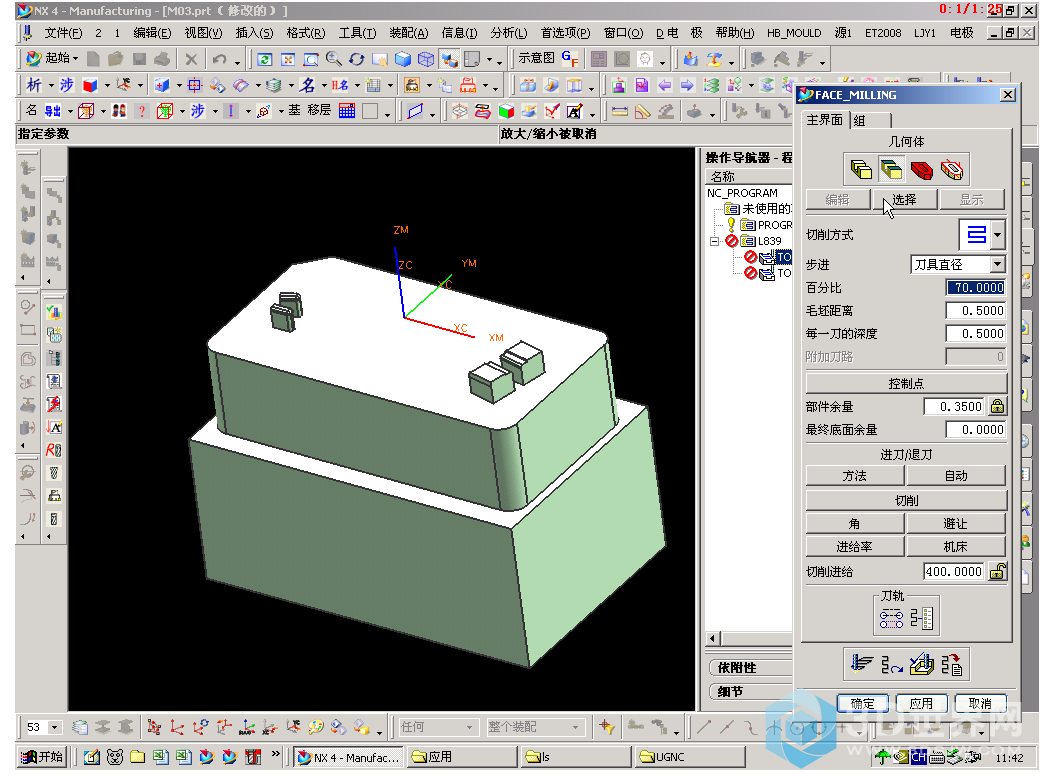Click the Zoom in/out magnifier icon
This screenshot has width=1048, height=782.
[334, 59]
